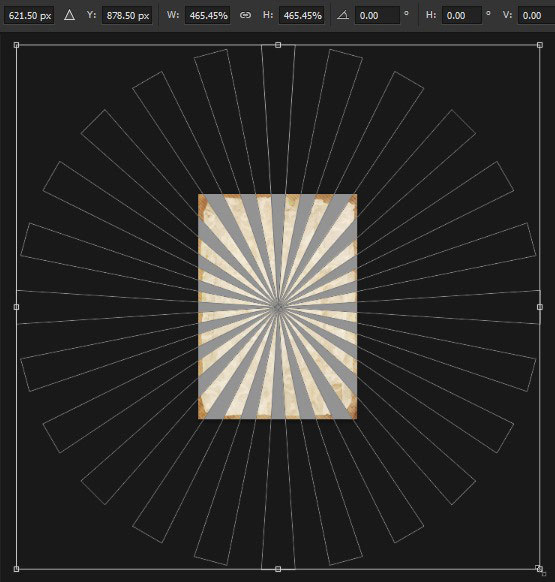Click the H: label beside the chain icon
555x582 pixels.
[268, 15]
